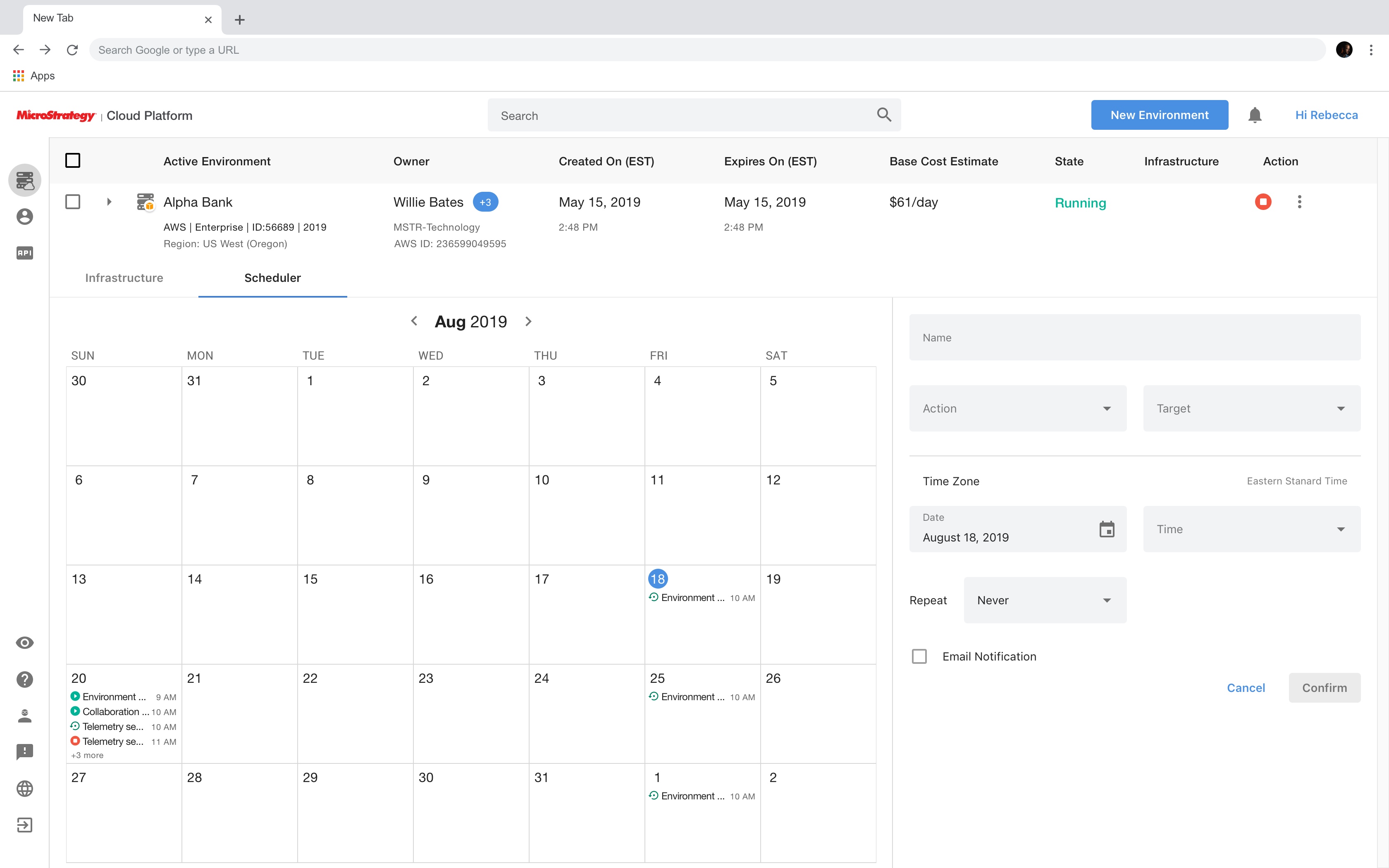Image resolution: width=1389 pixels, height=868 pixels.
Task: Click the New Environment button
Action: [1160, 114]
